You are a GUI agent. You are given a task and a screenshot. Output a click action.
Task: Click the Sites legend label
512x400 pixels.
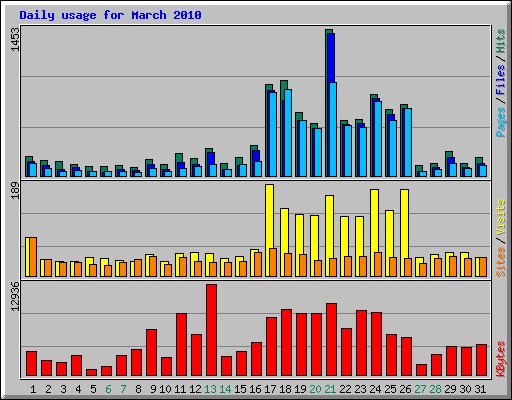[501, 262]
